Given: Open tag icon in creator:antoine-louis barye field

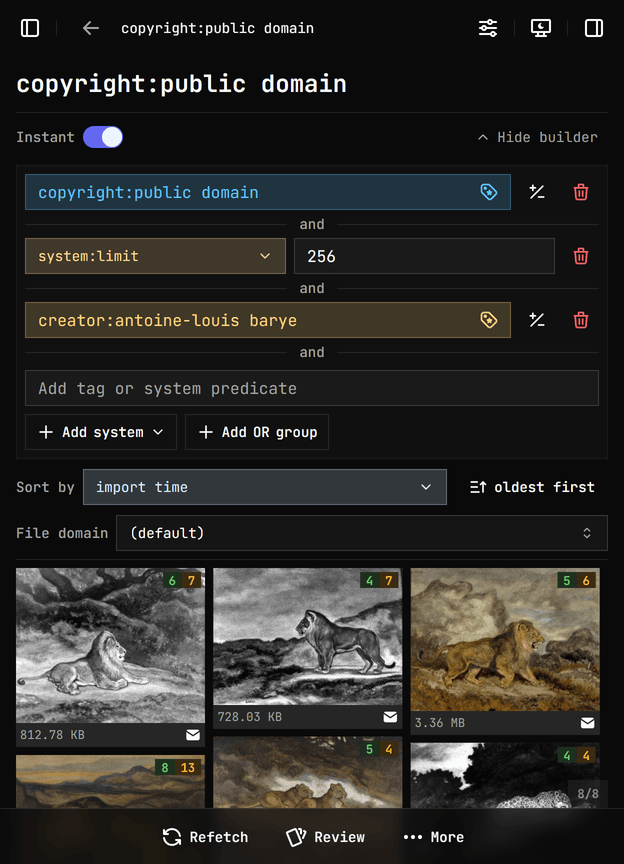Looking at the screenshot, I should click(489, 320).
